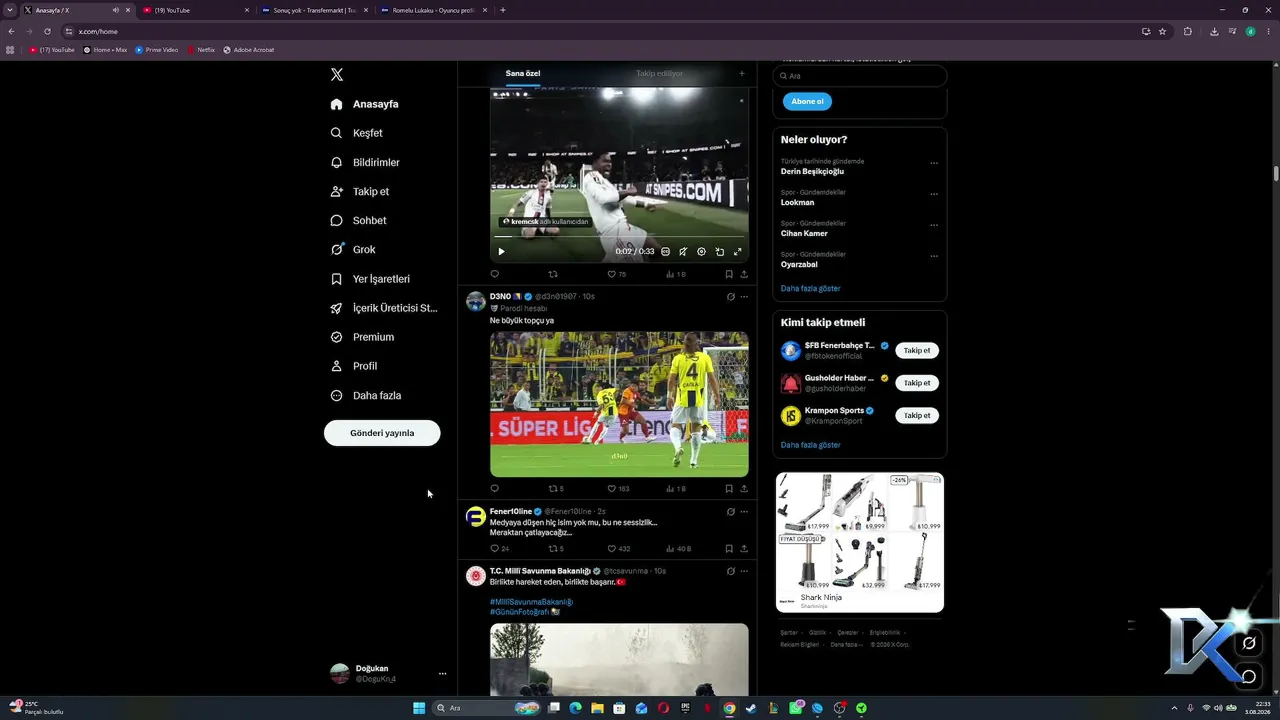Open the Sohbet chat section
This screenshot has width=1280, height=720.
pos(358,220)
